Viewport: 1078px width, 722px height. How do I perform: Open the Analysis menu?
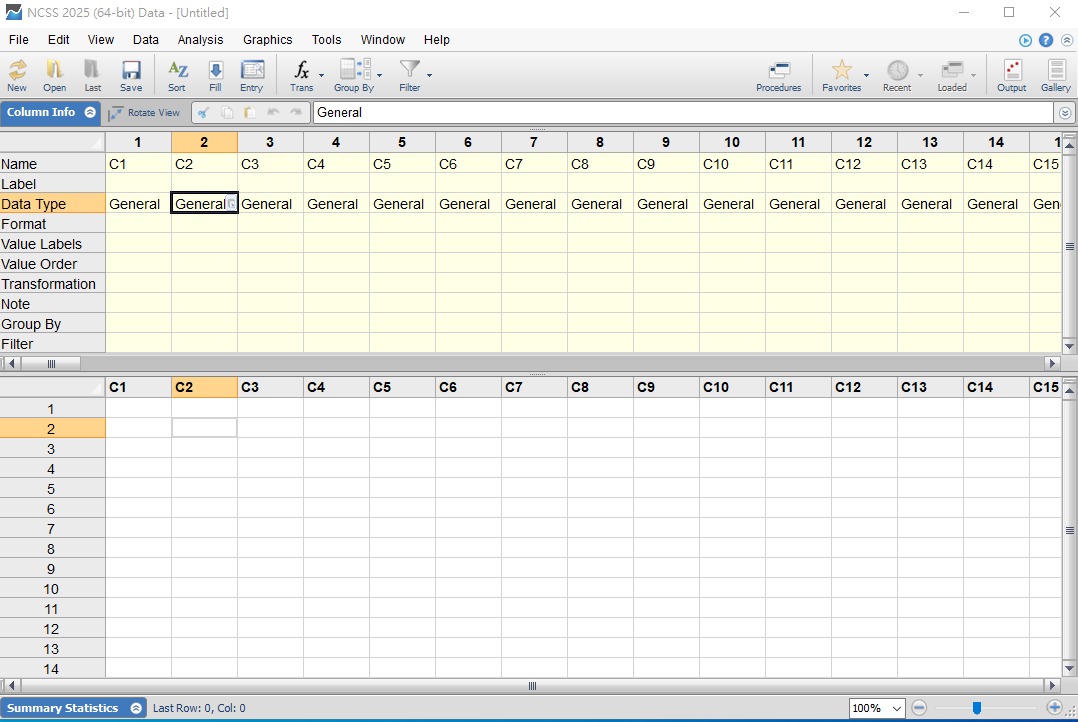pyautogui.click(x=200, y=40)
